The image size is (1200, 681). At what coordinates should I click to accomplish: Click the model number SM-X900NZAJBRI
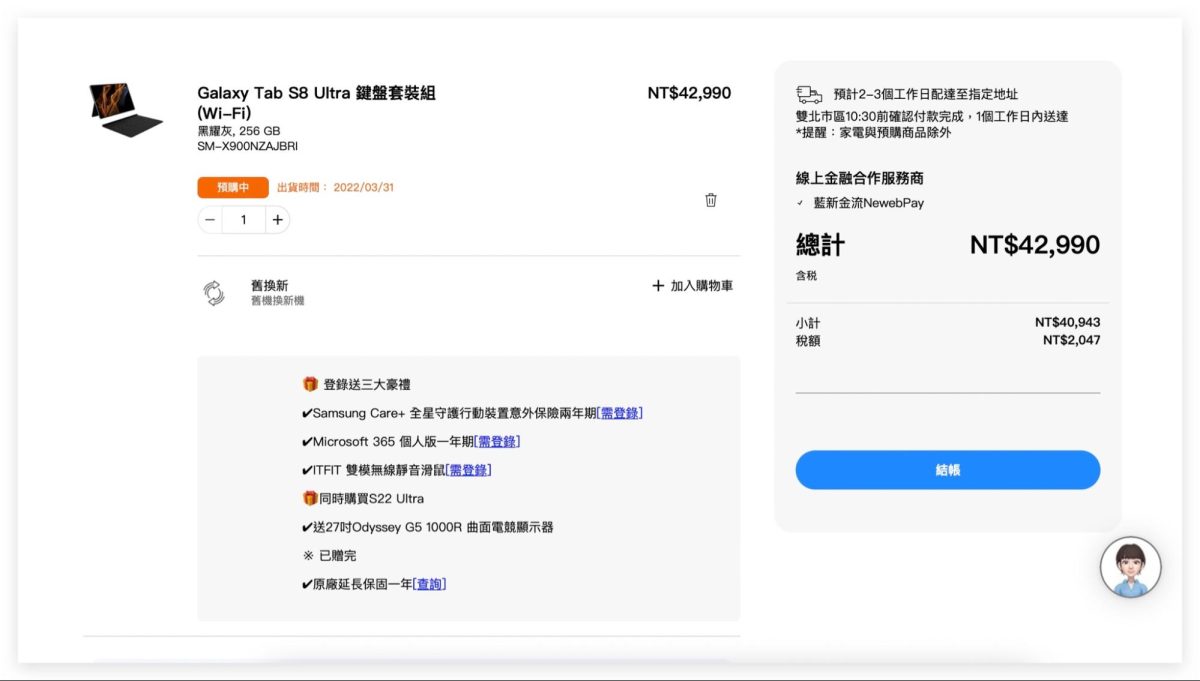(247, 146)
